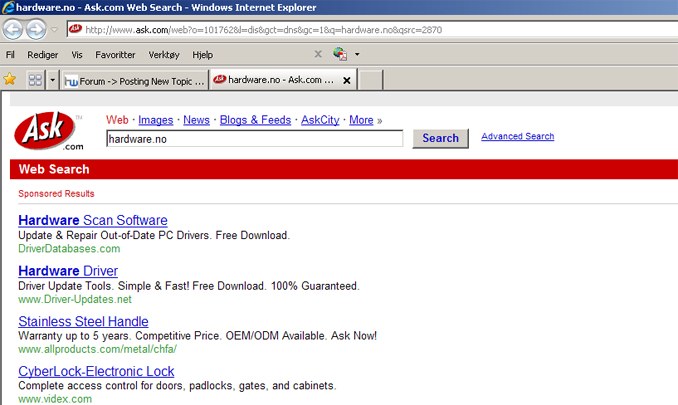678x405 pixels.
Task: Open a new blank tab
Action: (371, 80)
